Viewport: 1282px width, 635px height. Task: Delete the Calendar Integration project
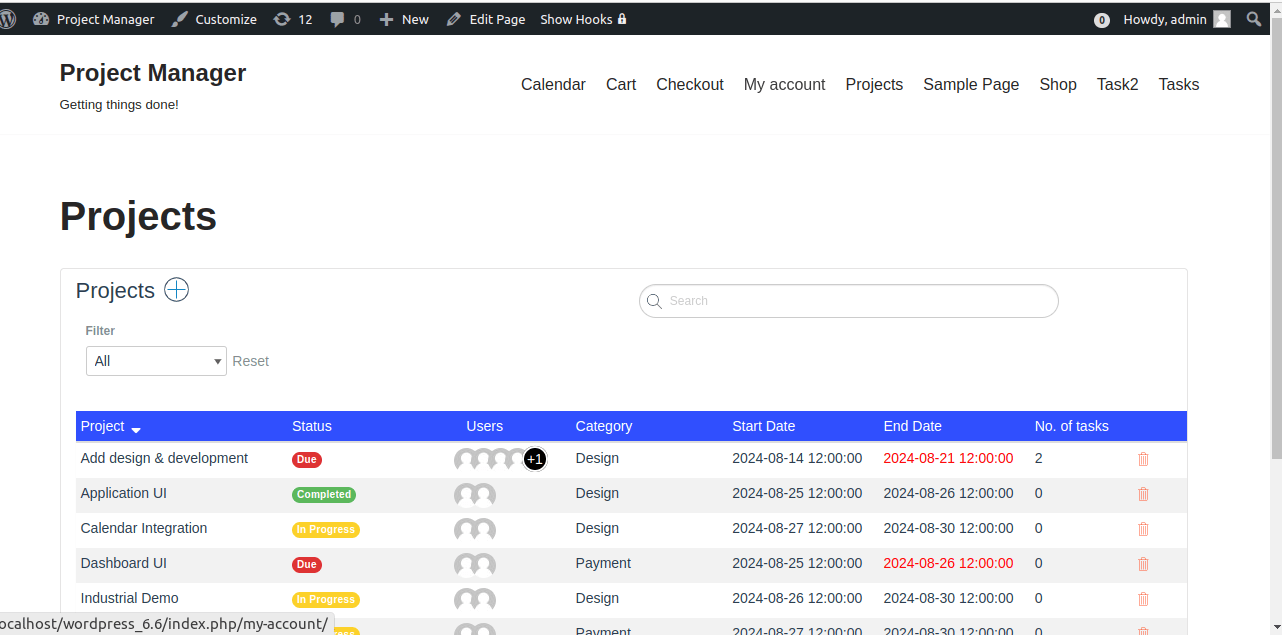(1143, 529)
